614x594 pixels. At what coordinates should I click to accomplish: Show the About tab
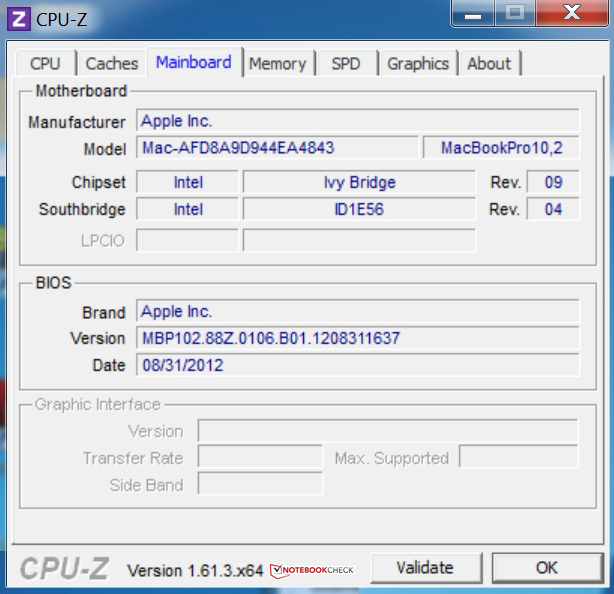(489, 63)
